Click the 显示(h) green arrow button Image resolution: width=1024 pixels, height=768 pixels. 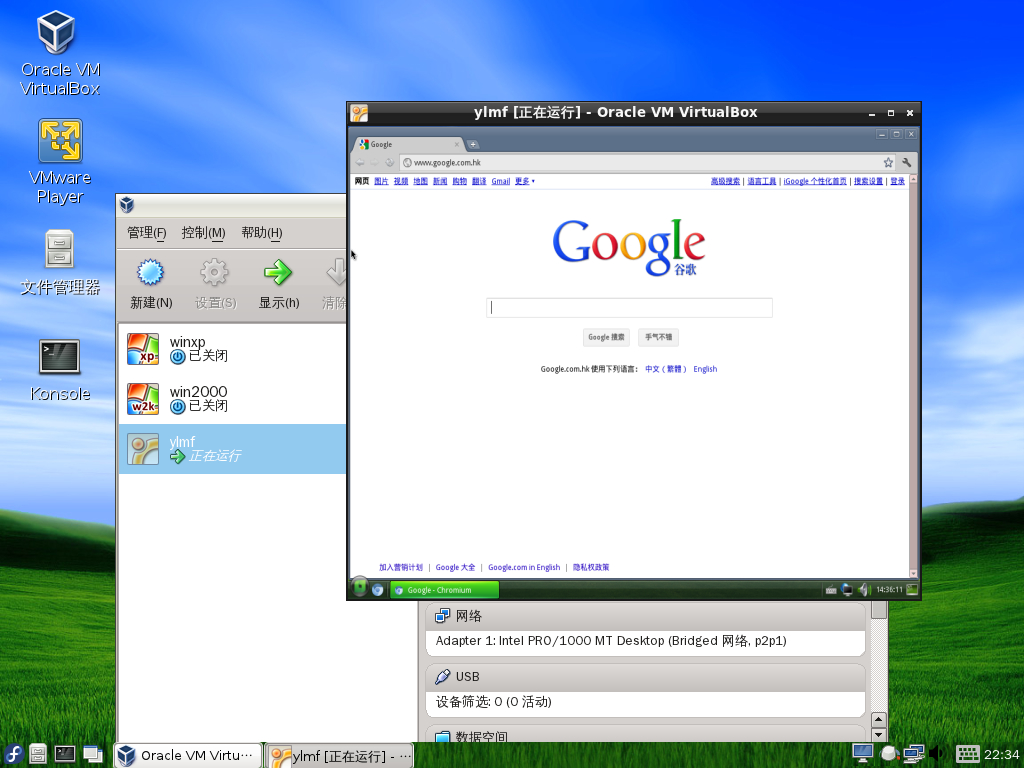tap(279, 284)
